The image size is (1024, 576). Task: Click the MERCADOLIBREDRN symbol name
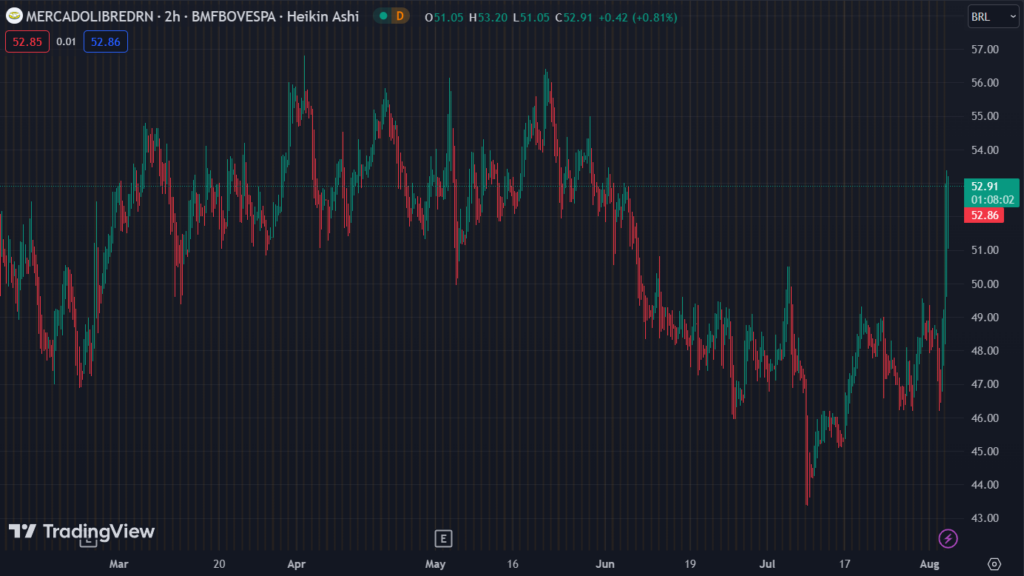coord(90,16)
